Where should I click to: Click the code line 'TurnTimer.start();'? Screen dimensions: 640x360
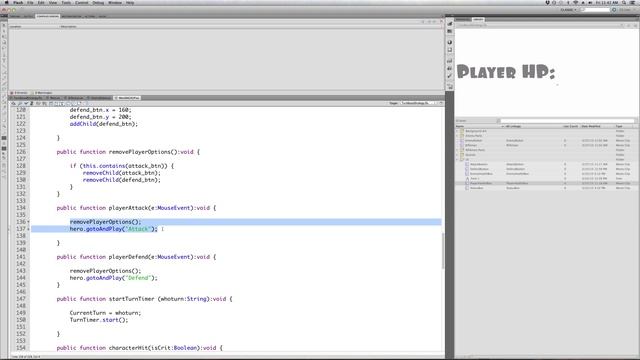pos(99,320)
